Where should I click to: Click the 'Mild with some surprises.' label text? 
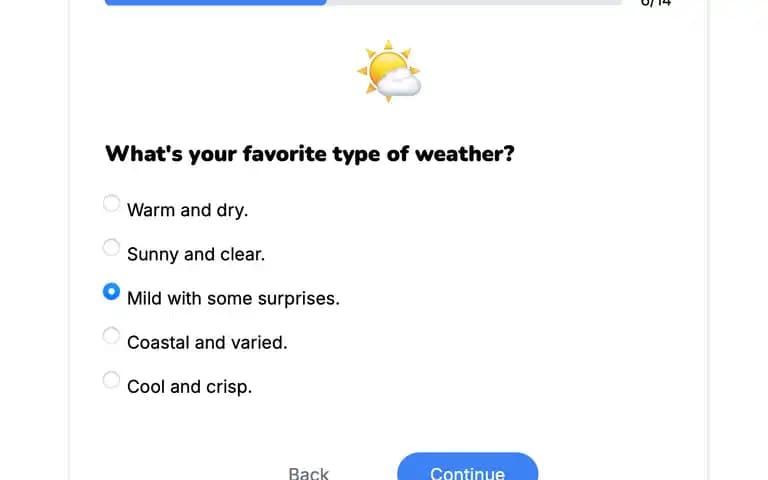(x=233, y=298)
